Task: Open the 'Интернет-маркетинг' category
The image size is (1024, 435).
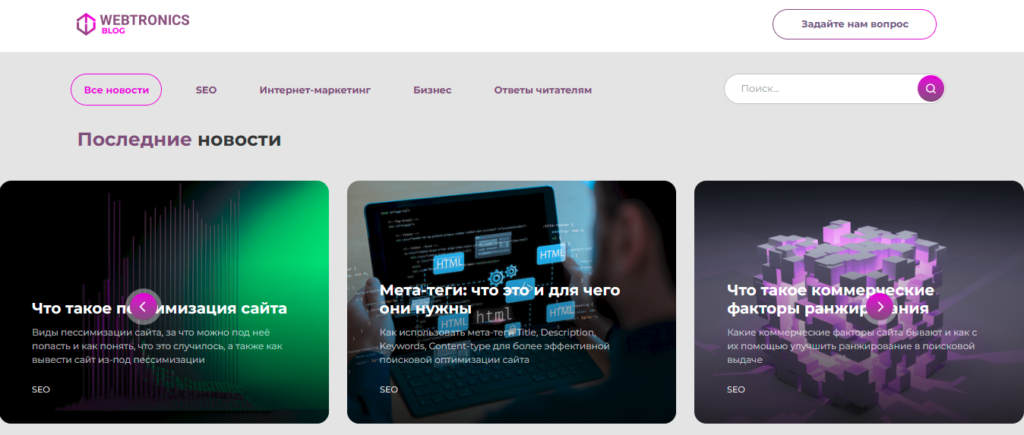Action: [x=315, y=90]
